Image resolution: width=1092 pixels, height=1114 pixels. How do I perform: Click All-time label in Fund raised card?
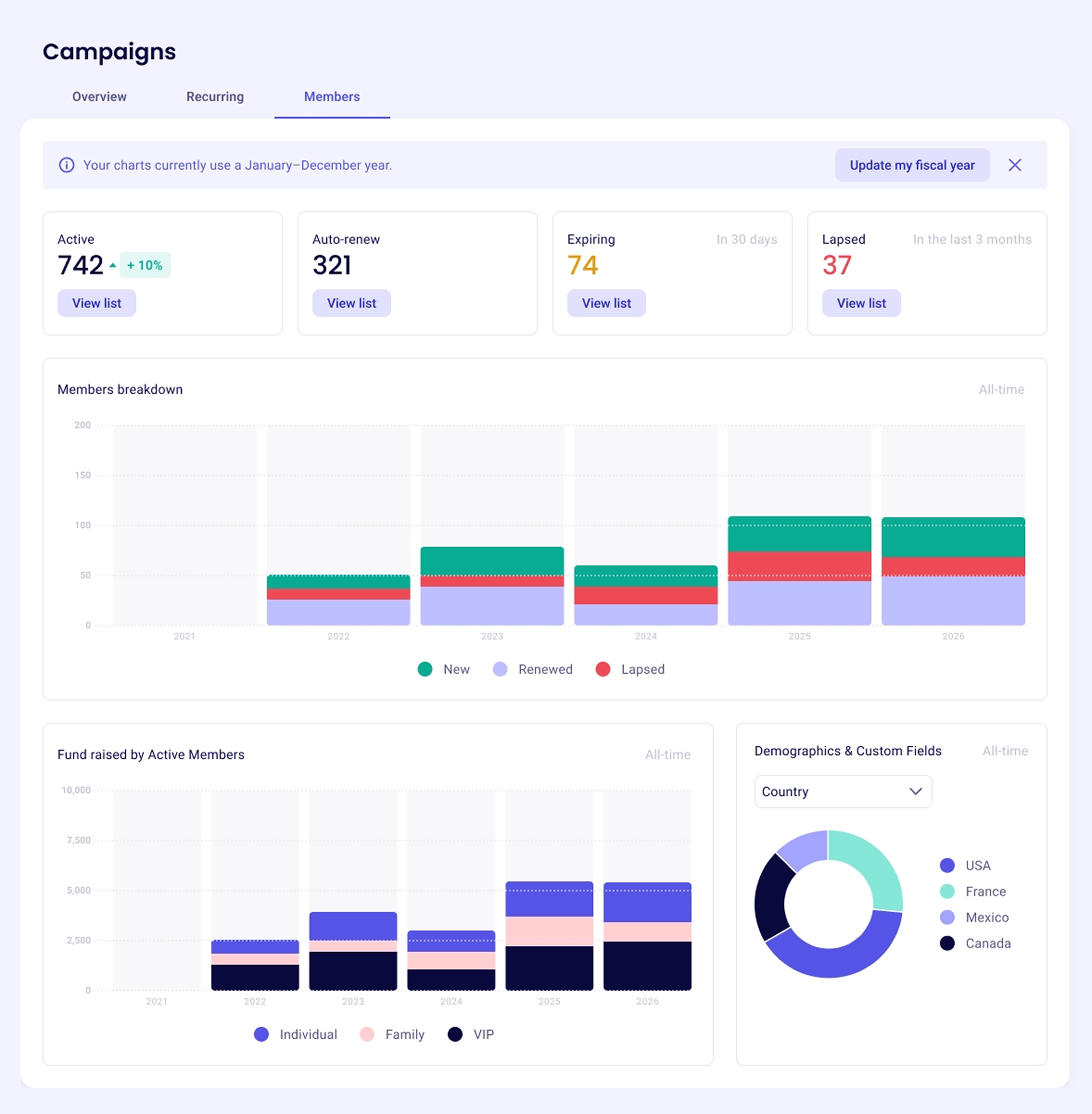click(x=667, y=754)
